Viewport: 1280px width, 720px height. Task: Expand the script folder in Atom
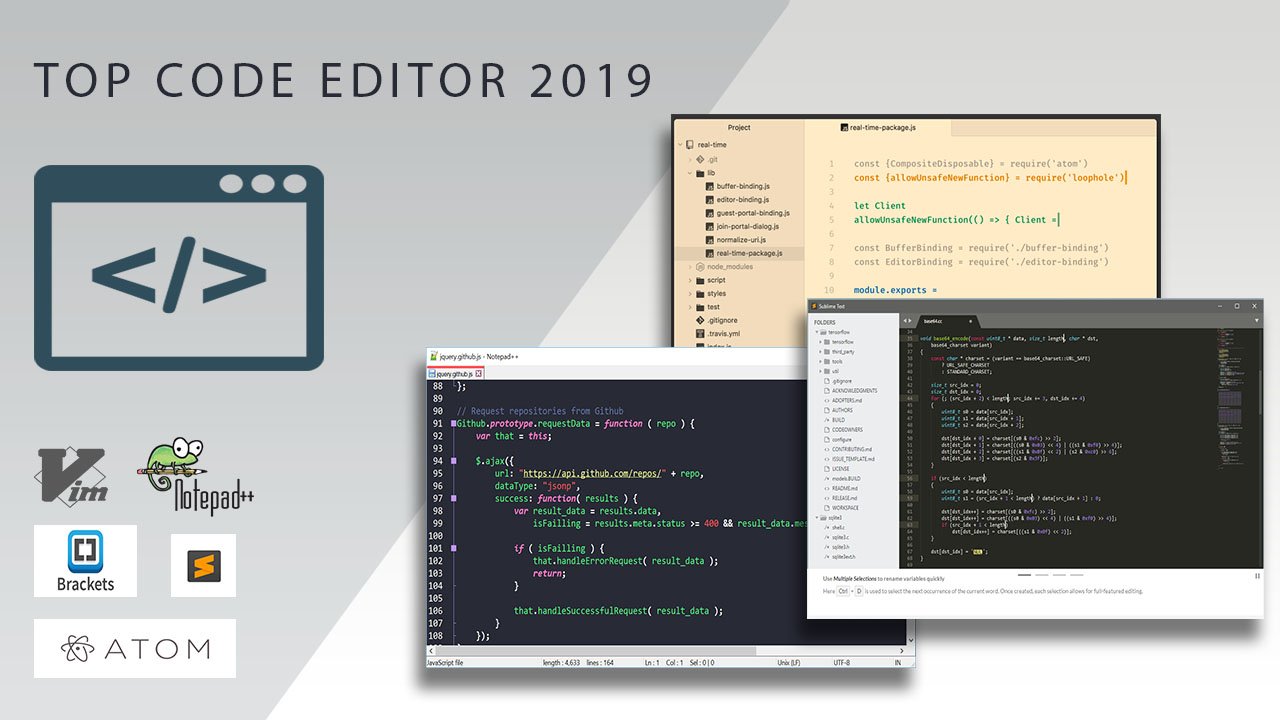point(690,280)
